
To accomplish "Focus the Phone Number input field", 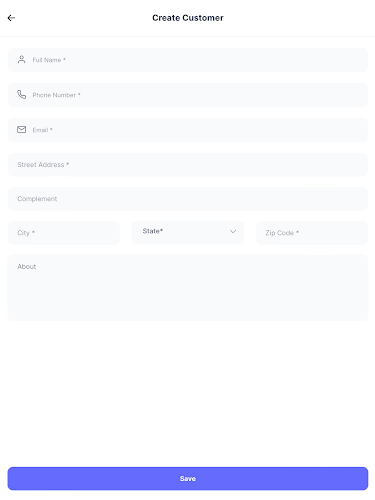I will pos(188,95).
